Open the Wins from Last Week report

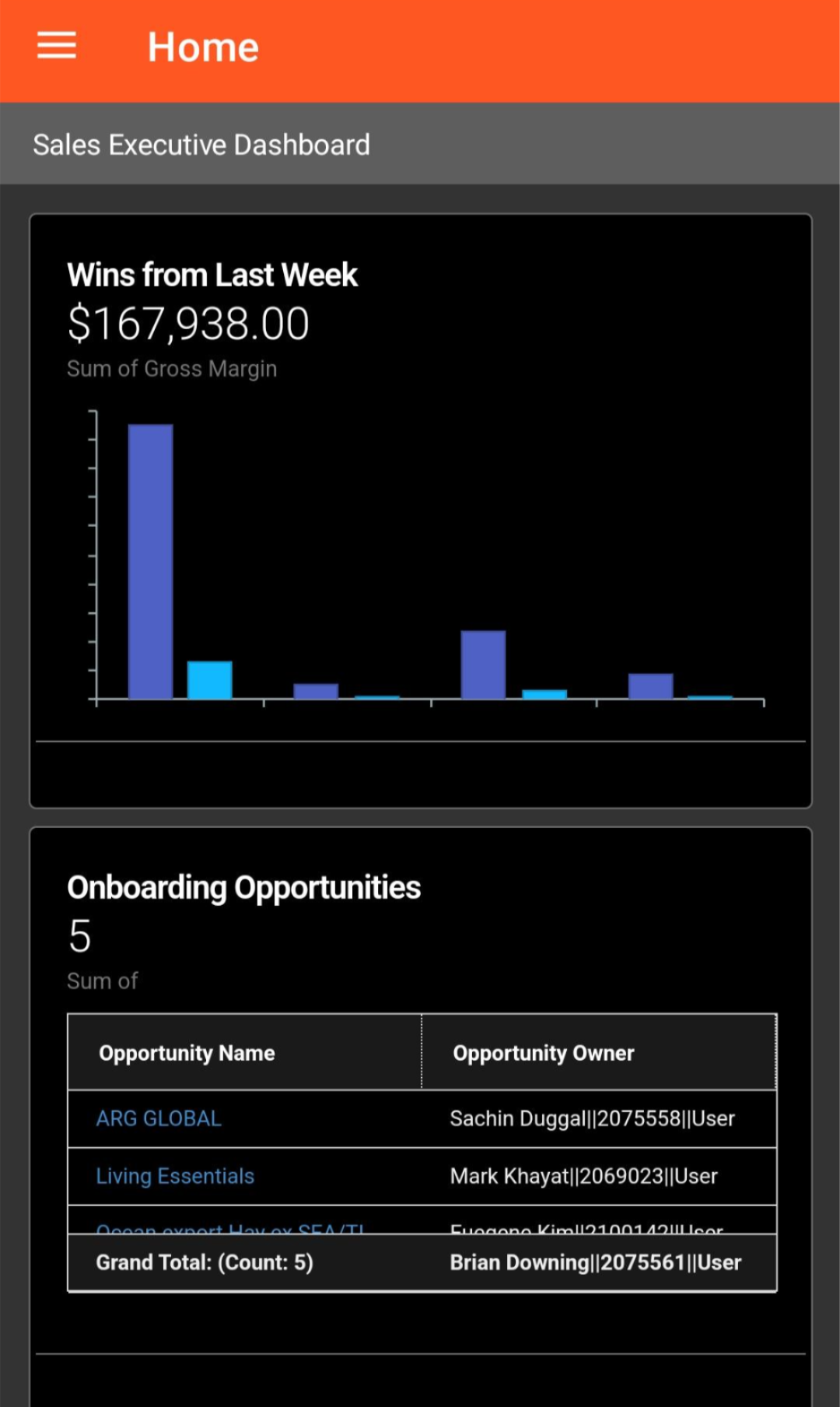212,275
